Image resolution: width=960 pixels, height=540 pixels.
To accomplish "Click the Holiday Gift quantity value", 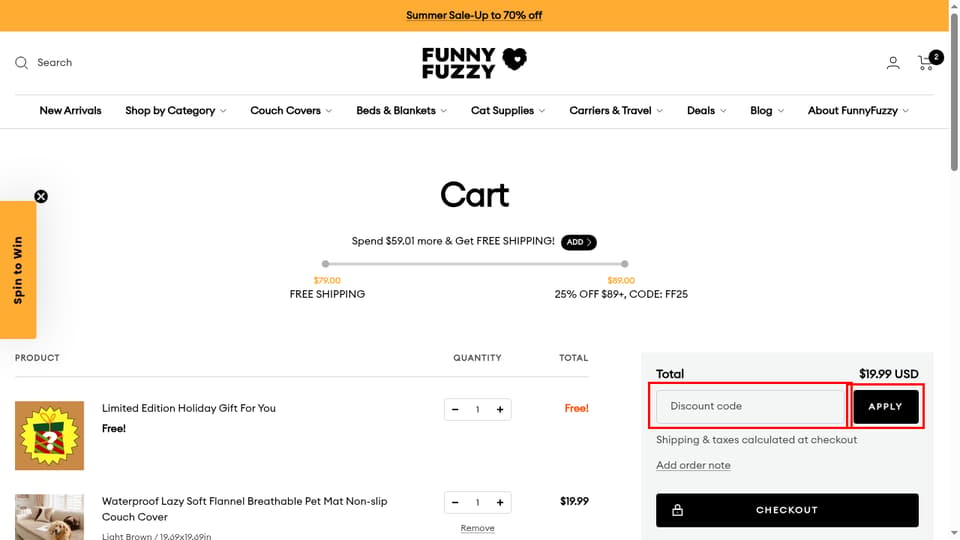I will pyautogui.click(x=478, y=410).
